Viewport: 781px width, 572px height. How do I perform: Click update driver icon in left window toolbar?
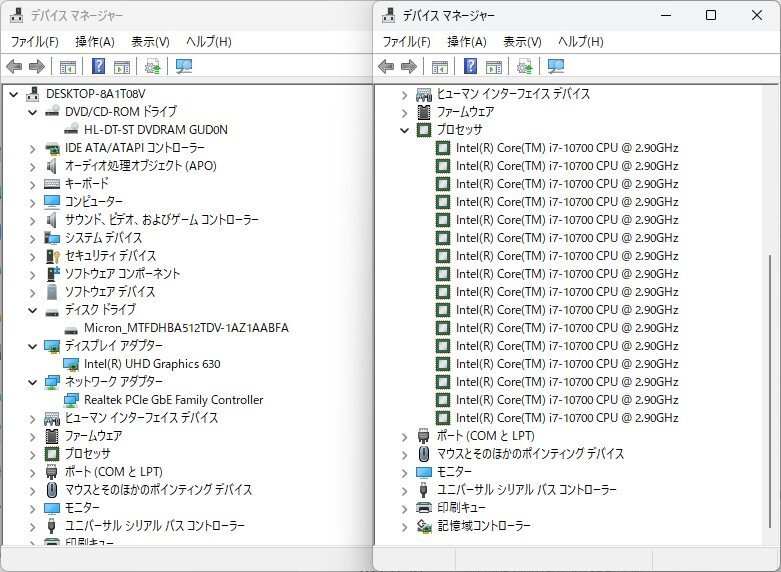coord(152,66)
